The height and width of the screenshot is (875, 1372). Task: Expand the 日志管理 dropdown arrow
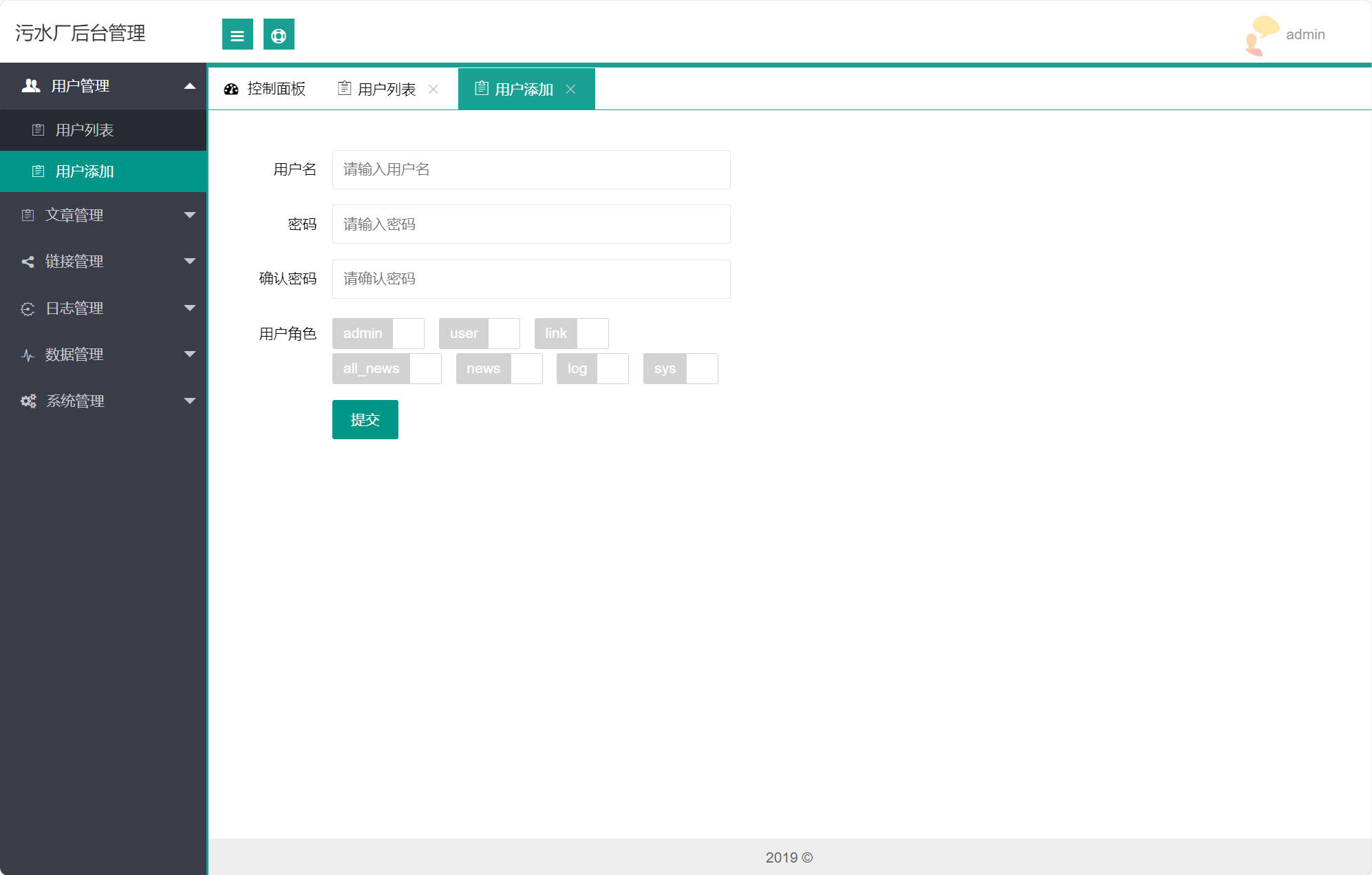pyautogui.click(x=190, y=308)
